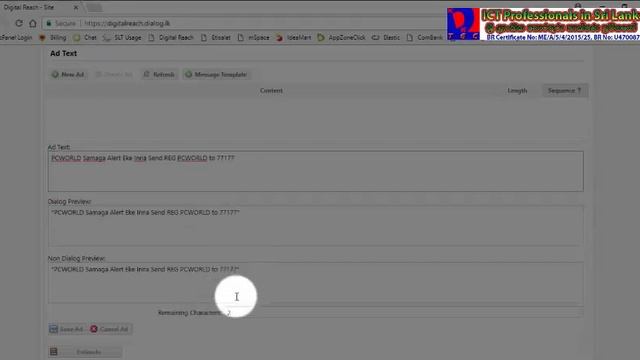Click the Sequence column header

point(564,91)
